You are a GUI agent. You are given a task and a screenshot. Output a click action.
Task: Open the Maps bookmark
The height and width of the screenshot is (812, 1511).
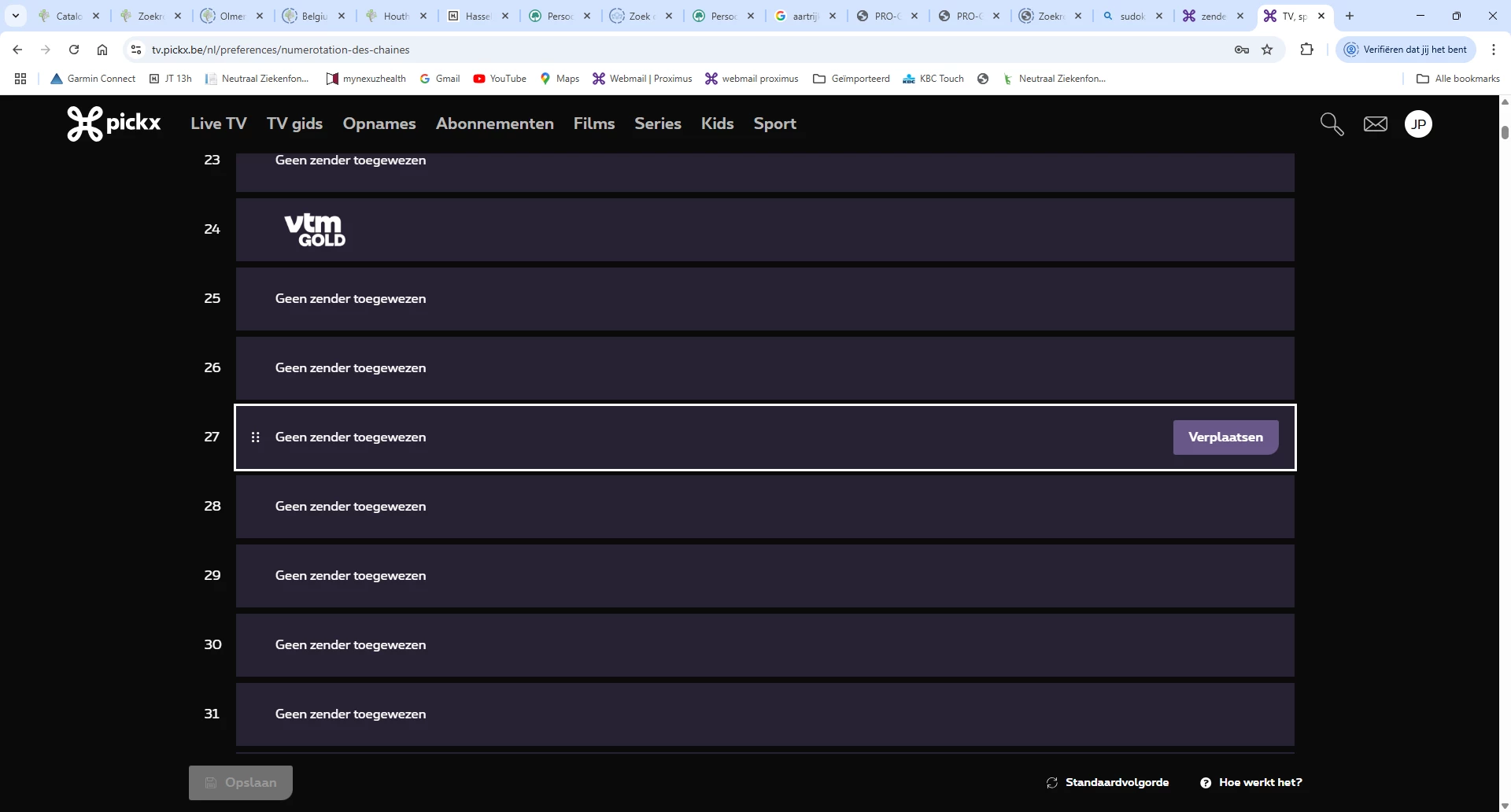(560, 79)
